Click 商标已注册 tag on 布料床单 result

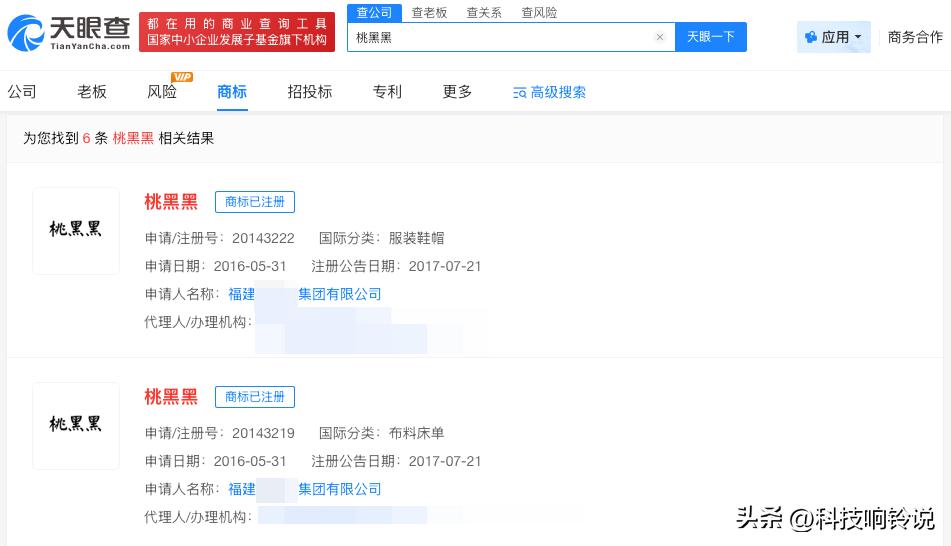pyautogui.click(x=255, y=397)
